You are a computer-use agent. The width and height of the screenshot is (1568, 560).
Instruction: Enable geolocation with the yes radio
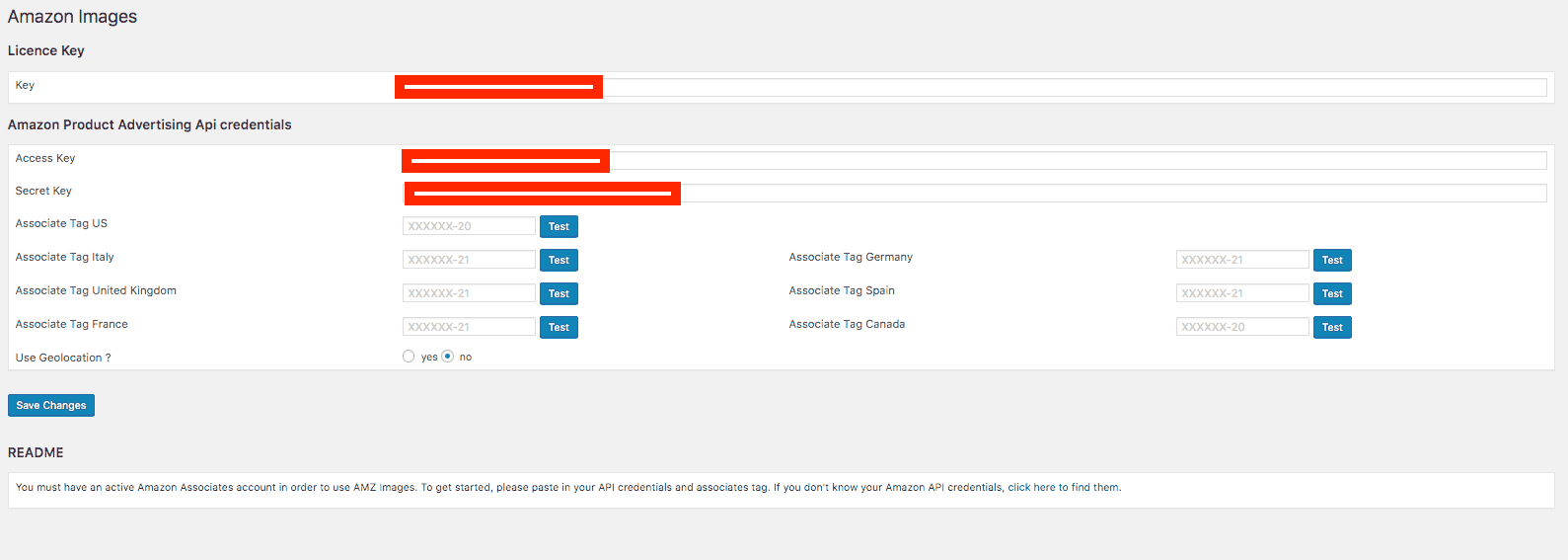[409, 357]
